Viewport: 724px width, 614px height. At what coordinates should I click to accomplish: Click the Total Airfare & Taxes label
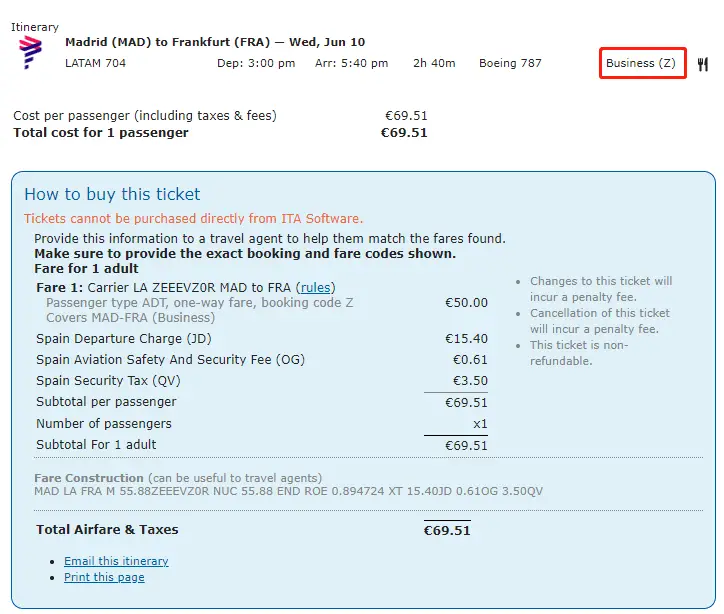click(x=107, y=530)
